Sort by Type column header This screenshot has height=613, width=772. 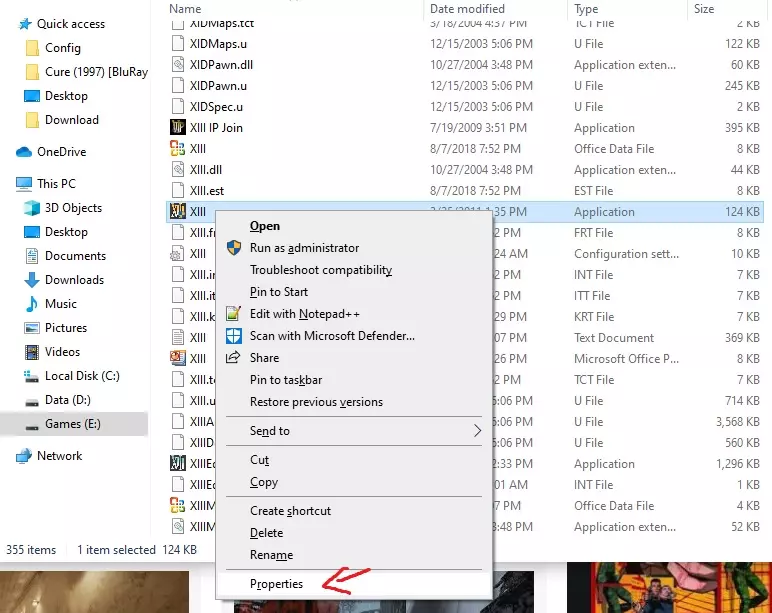[586, 9]
